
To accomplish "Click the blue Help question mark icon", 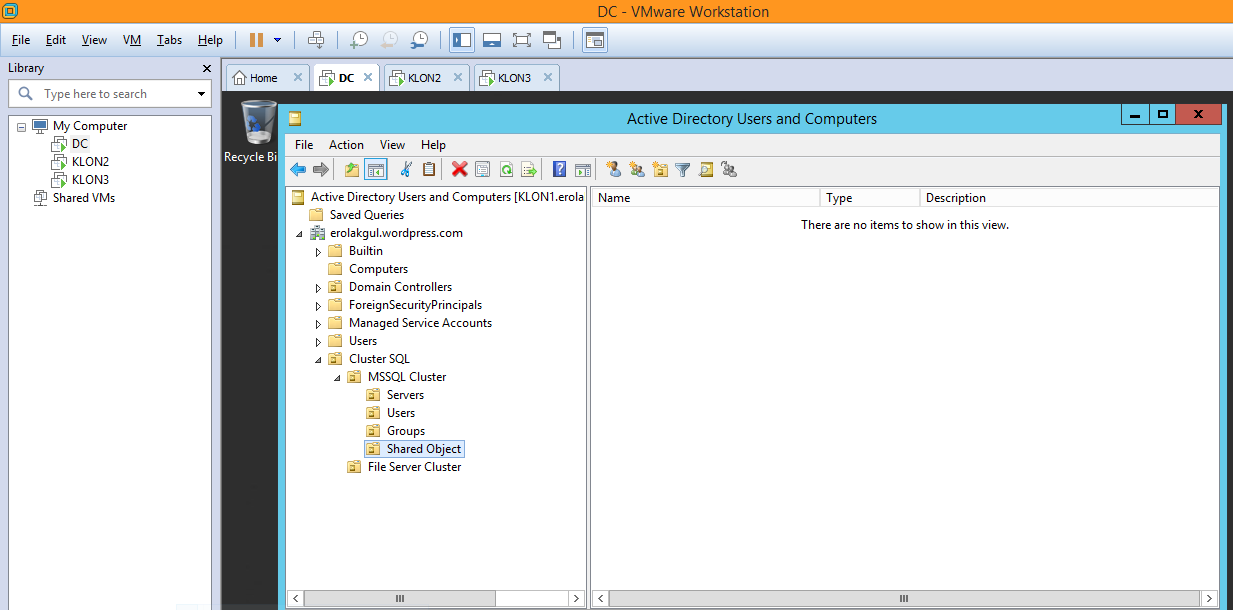I will (560, 170).
